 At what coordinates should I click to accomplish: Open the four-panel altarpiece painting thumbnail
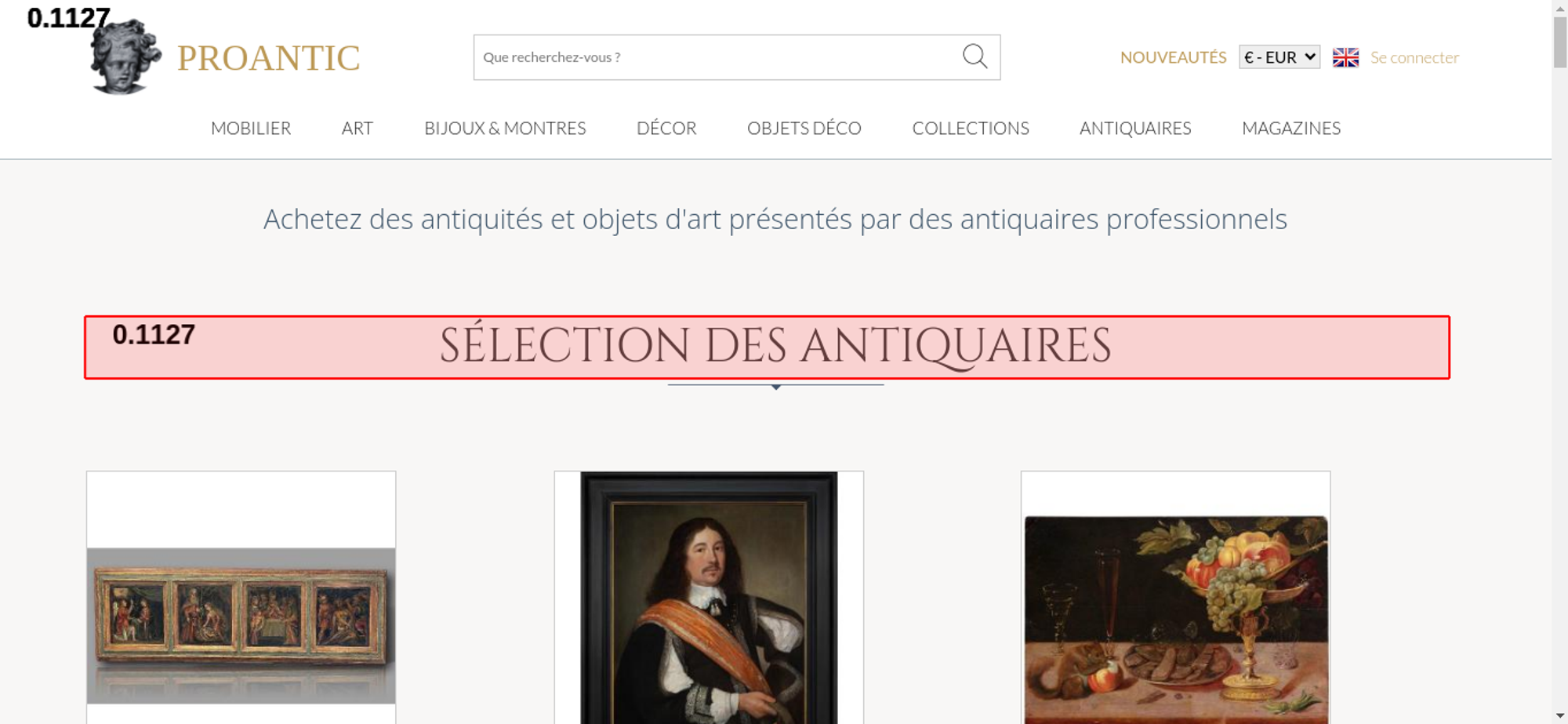click(241, 625)
